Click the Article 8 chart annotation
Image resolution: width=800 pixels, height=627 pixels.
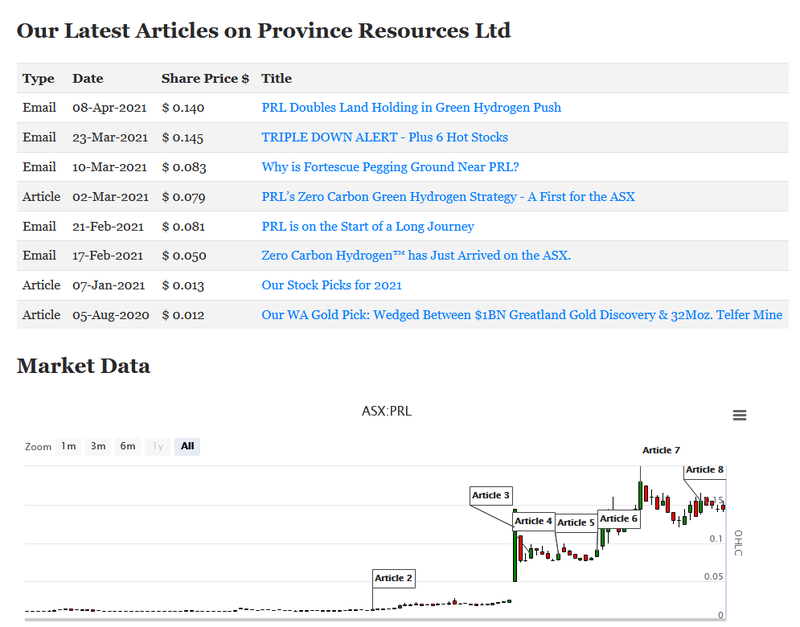coord(705,470)
